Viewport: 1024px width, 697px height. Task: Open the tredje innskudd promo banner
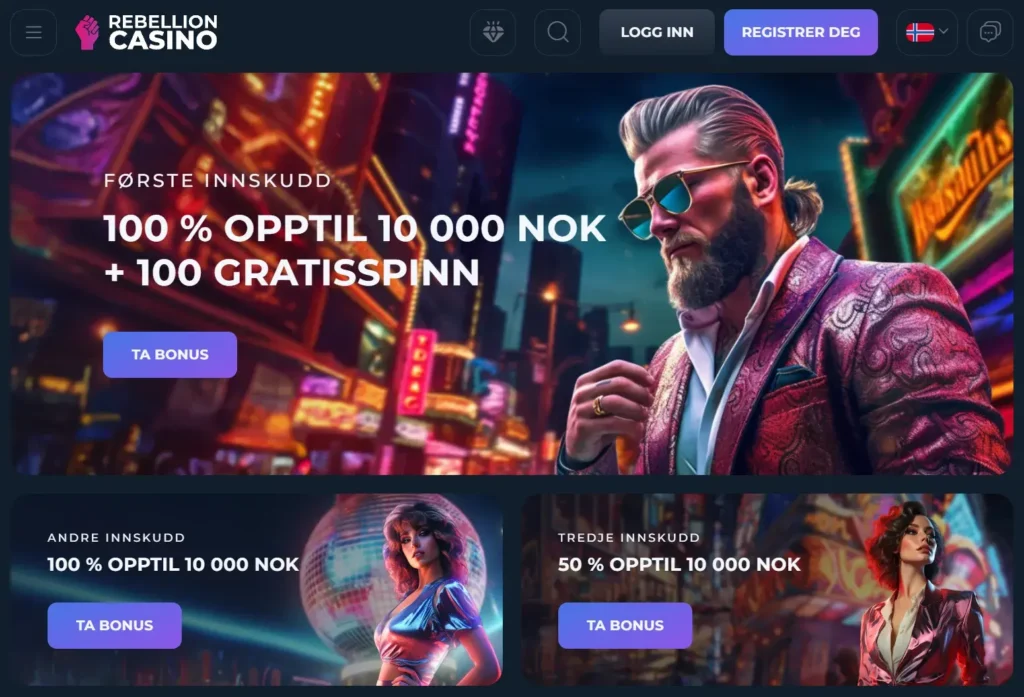[767, 589]
